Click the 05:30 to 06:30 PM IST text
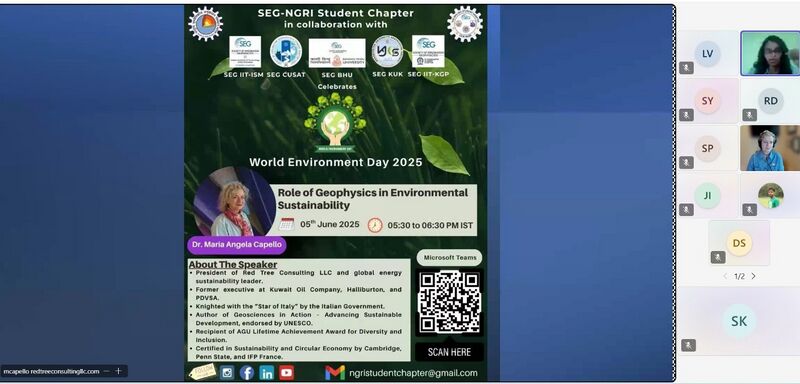This screenshot has height=384, width=800. tap(430, 225)
